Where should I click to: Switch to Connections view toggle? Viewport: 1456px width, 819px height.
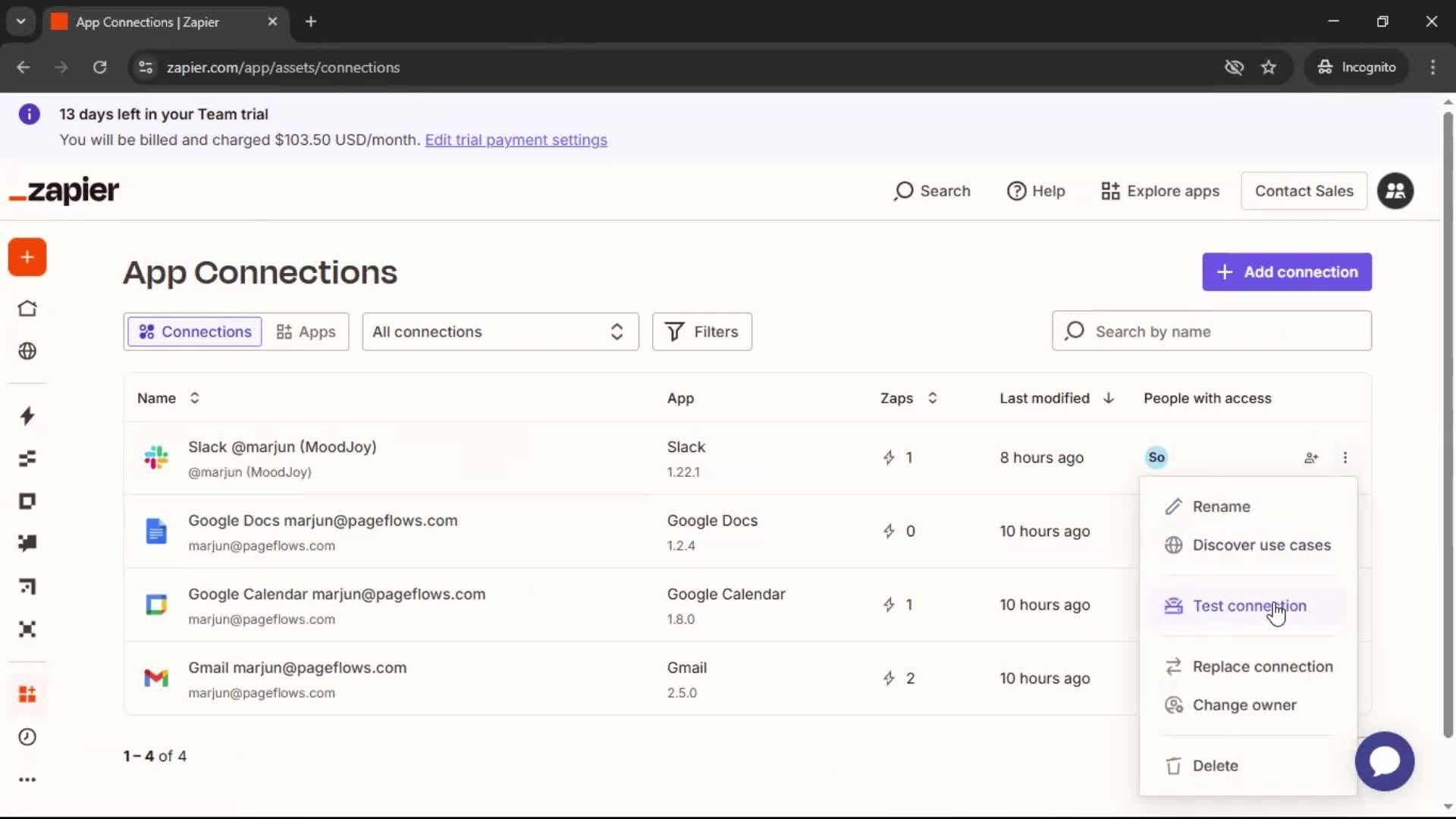195,331
